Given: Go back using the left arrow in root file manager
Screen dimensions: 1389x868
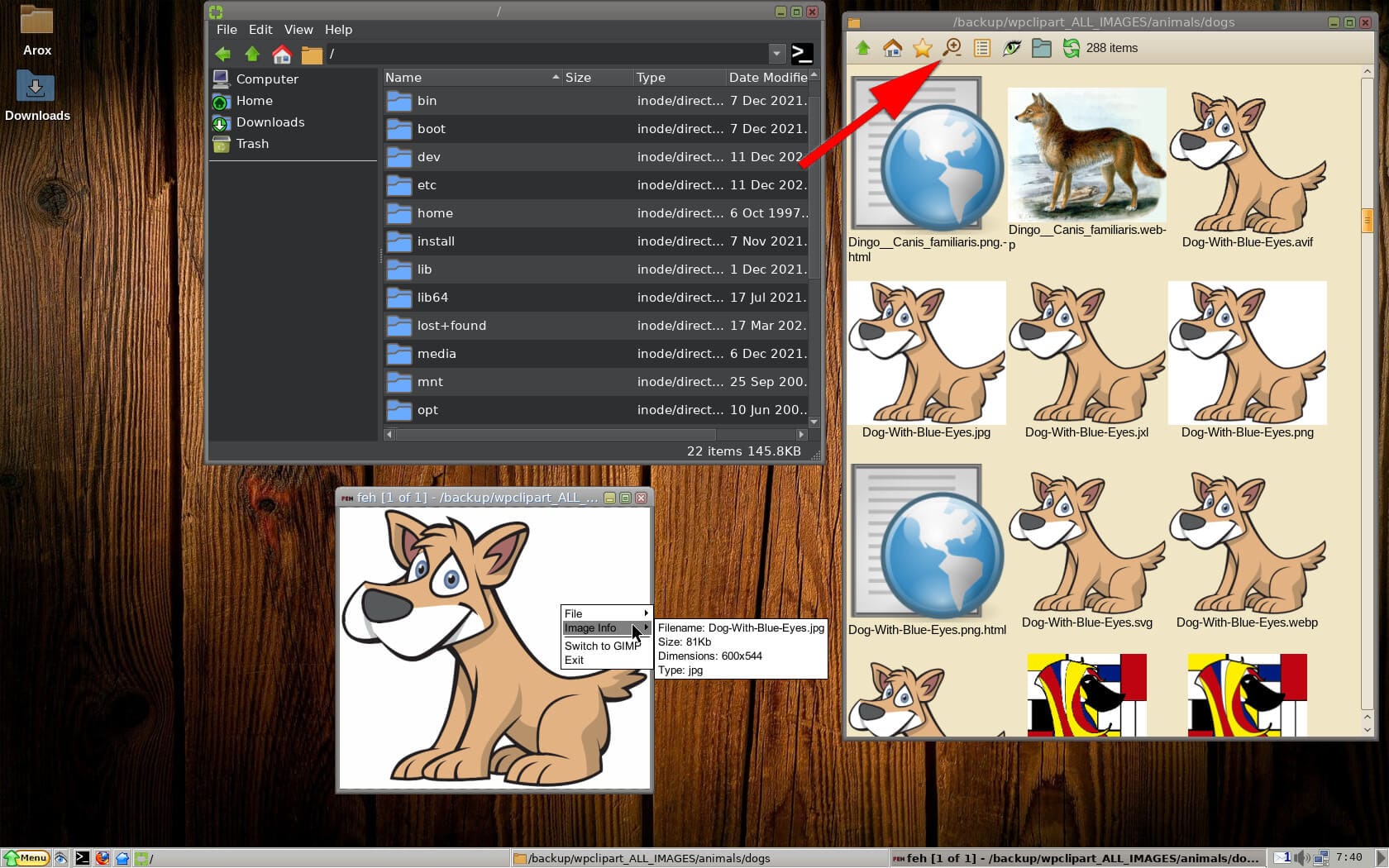Looking at the screenshot, I should [x=222, y=53].
